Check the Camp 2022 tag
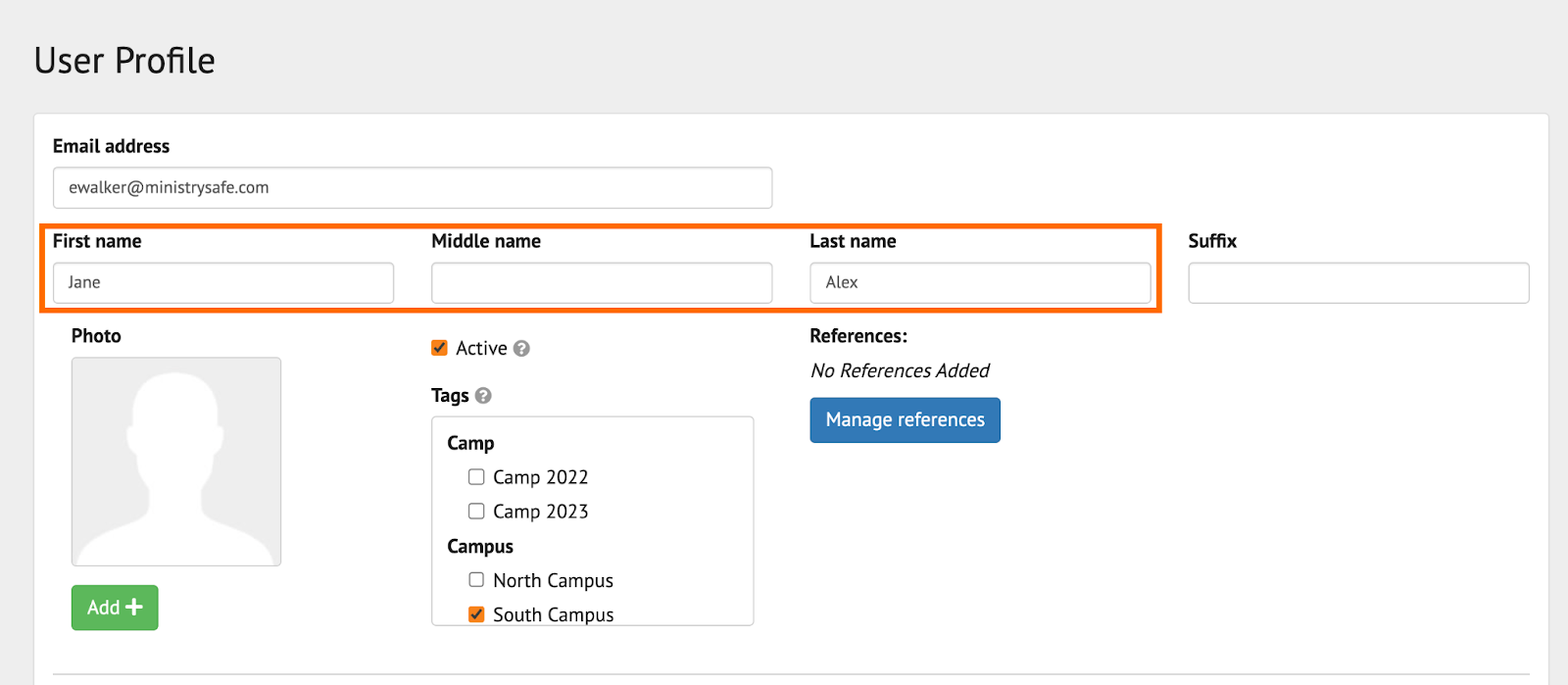This screenshot has height=685, width=1568. (476, 477)
